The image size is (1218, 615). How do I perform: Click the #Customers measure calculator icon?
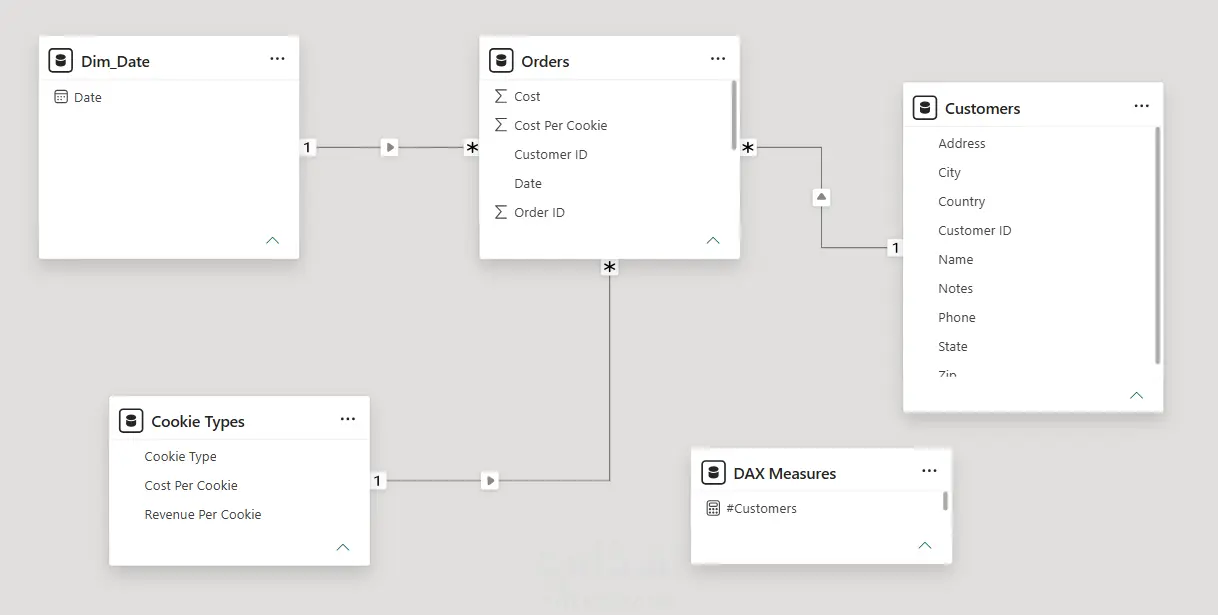coord(713,508)
